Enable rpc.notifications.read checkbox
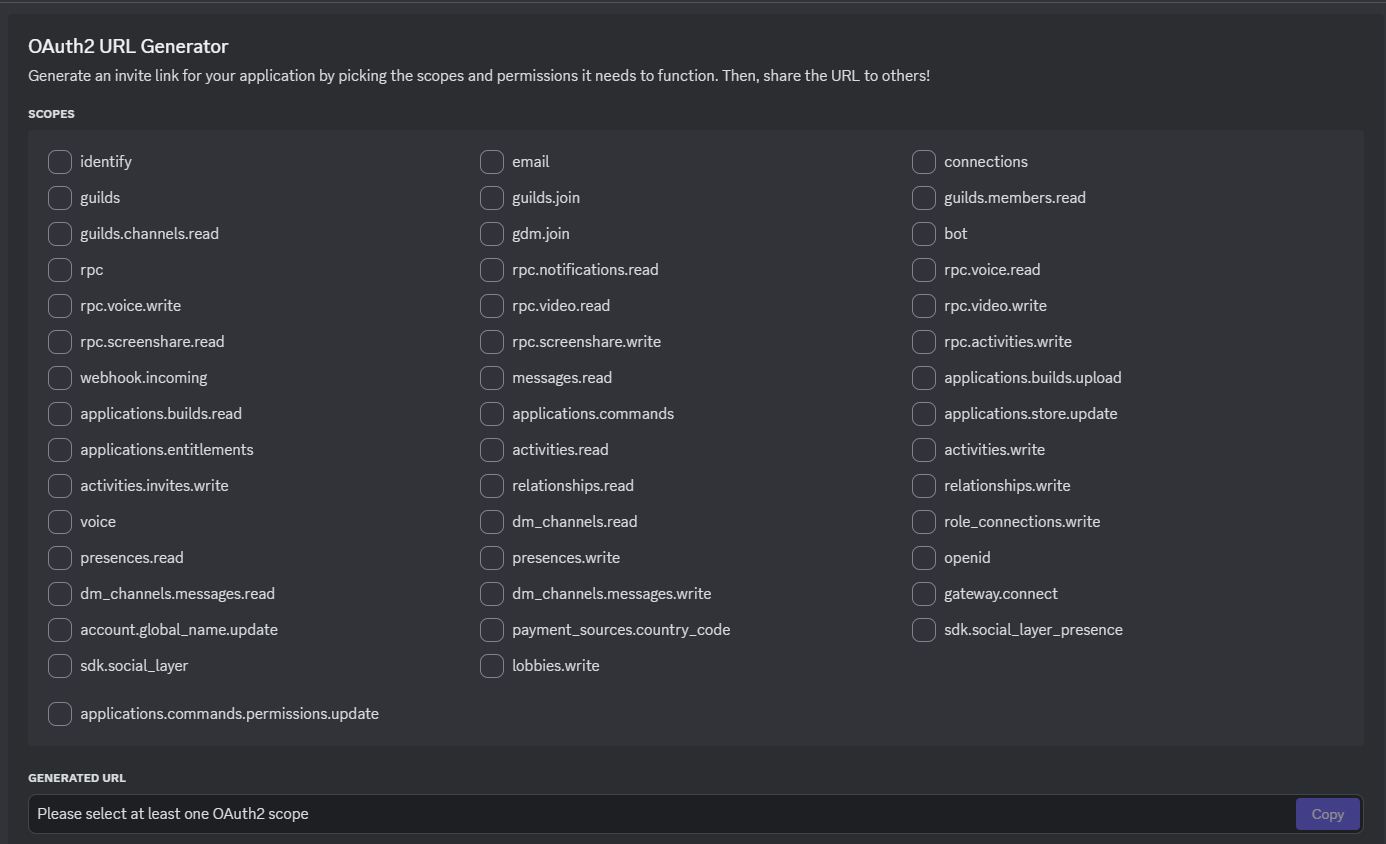1386x844 pixels. (x=492, y=270)
